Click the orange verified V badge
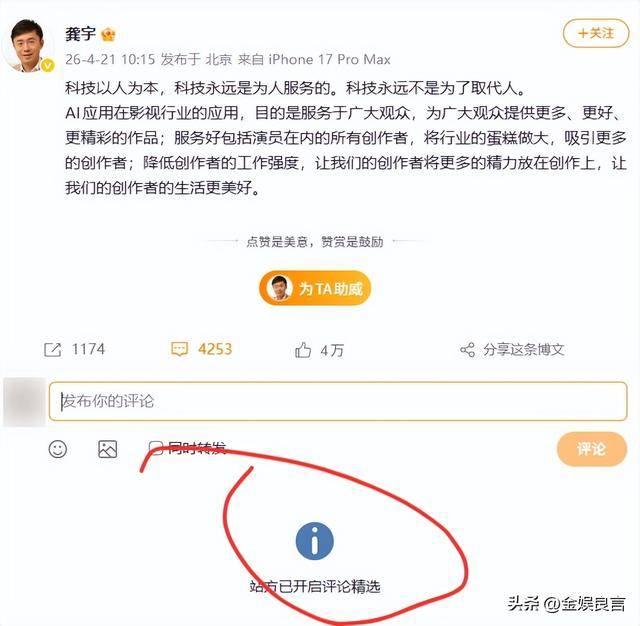Screen dimensions: 640x626 tap(48, 65)
